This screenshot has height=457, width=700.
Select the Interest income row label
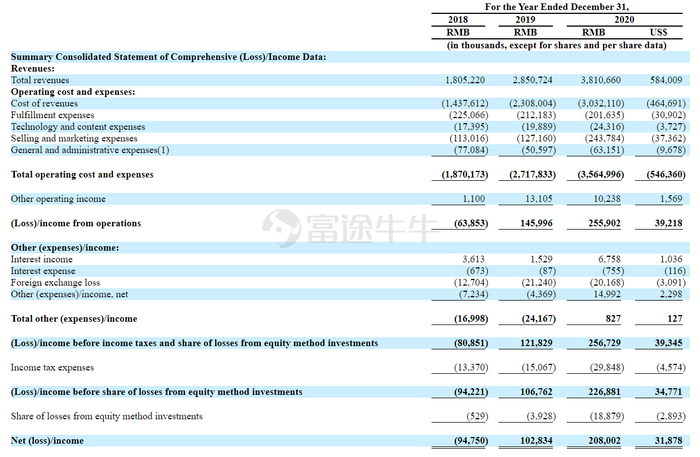[42, 259]
